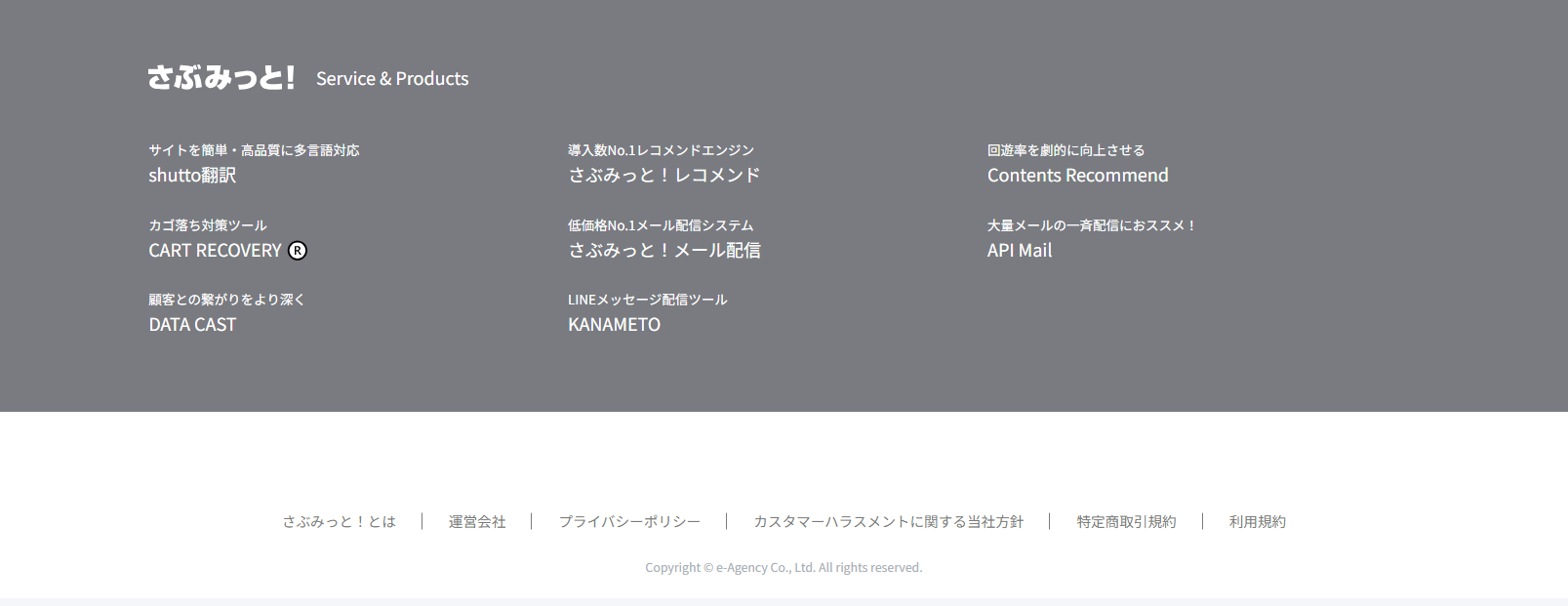Screen dimensions: 1568x606
Task: Click the LINEメッセージ配信ツール caption
Action: 648,300
